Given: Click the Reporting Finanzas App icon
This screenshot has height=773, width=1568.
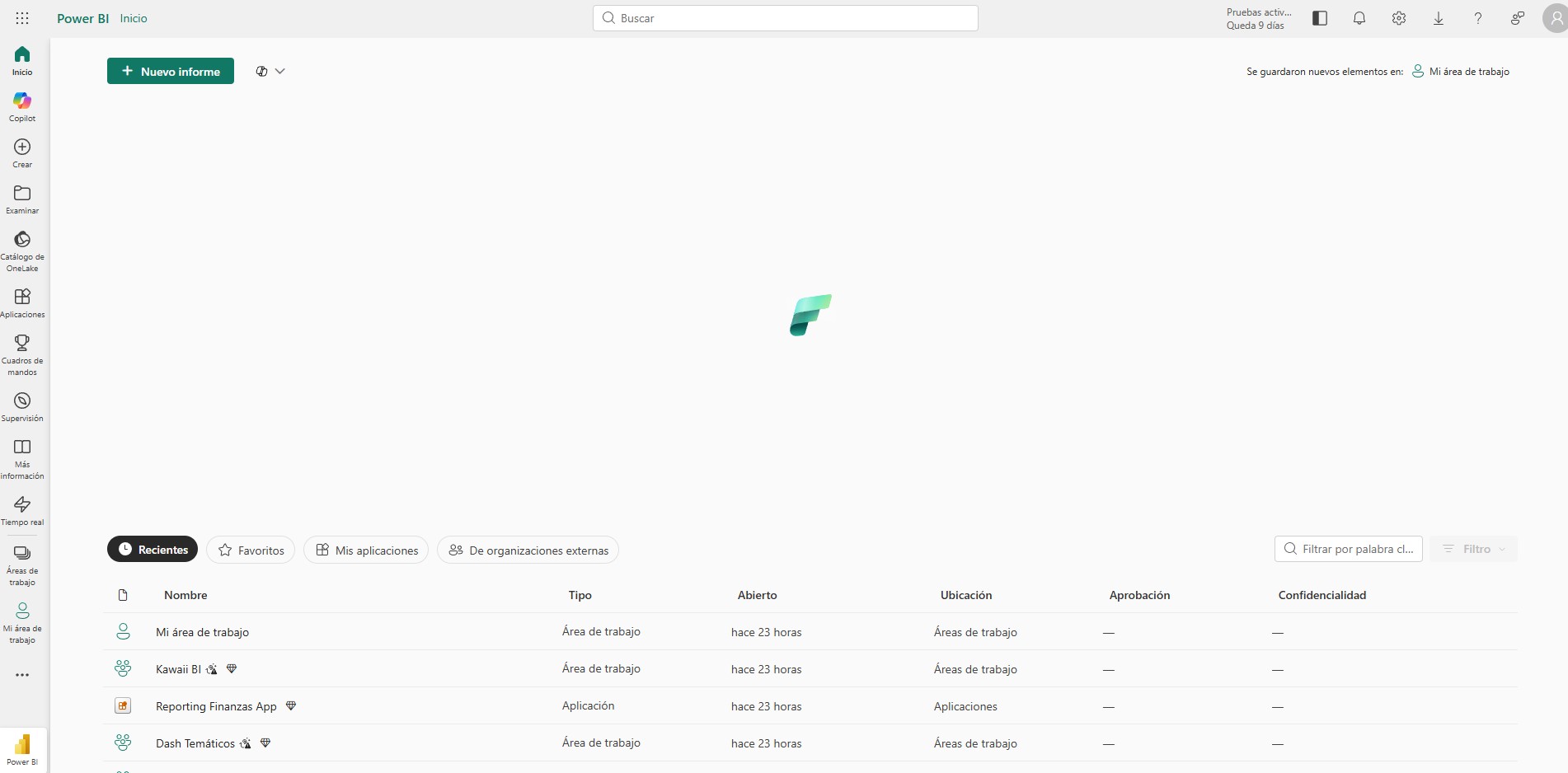Looking at the screenshot, I should pyautogui.click(x=123, y=705).
